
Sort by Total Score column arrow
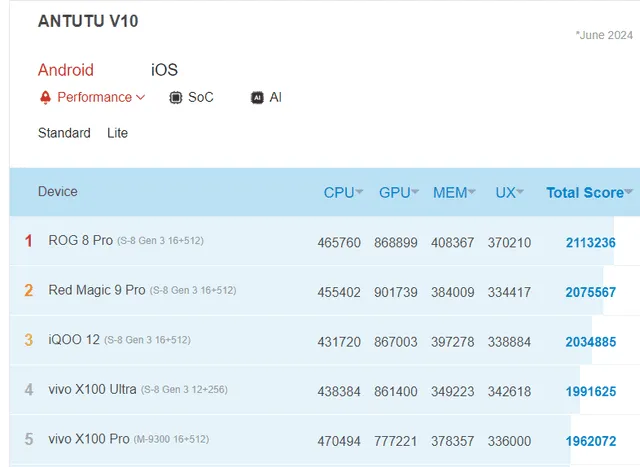[629, 191]
